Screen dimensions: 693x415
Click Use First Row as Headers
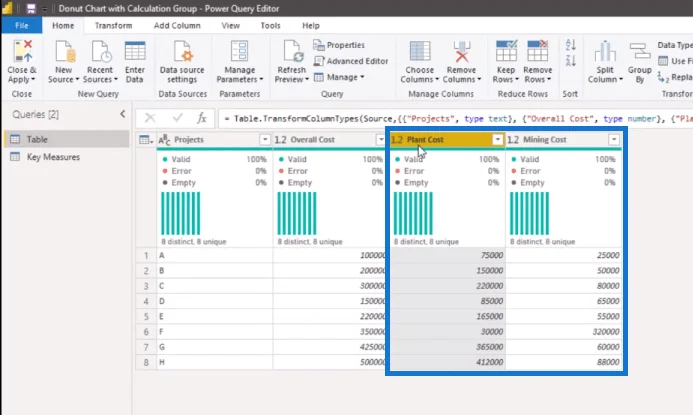[676, 61]
